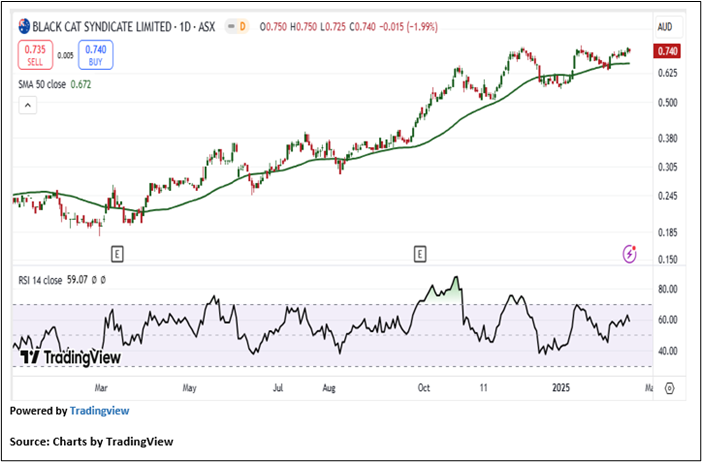Click the BUY 0.740 button
Viewport: 702px width, 462px height.
(x=95, y=55)
